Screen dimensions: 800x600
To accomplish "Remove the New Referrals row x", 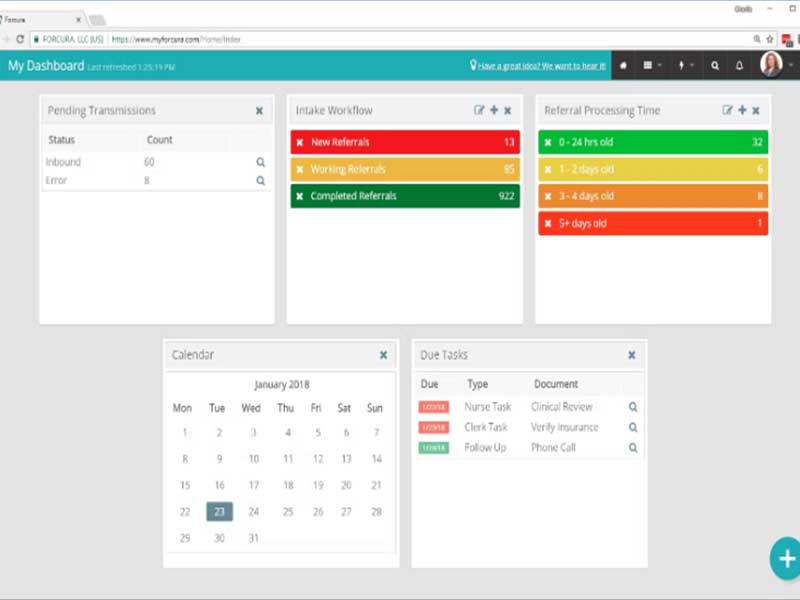I will pyautogui.click(x=300, y=142).
